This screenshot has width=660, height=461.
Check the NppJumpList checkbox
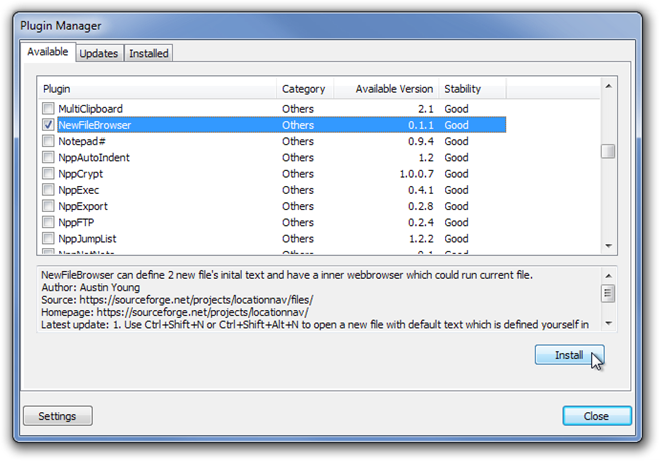point(48,238)
